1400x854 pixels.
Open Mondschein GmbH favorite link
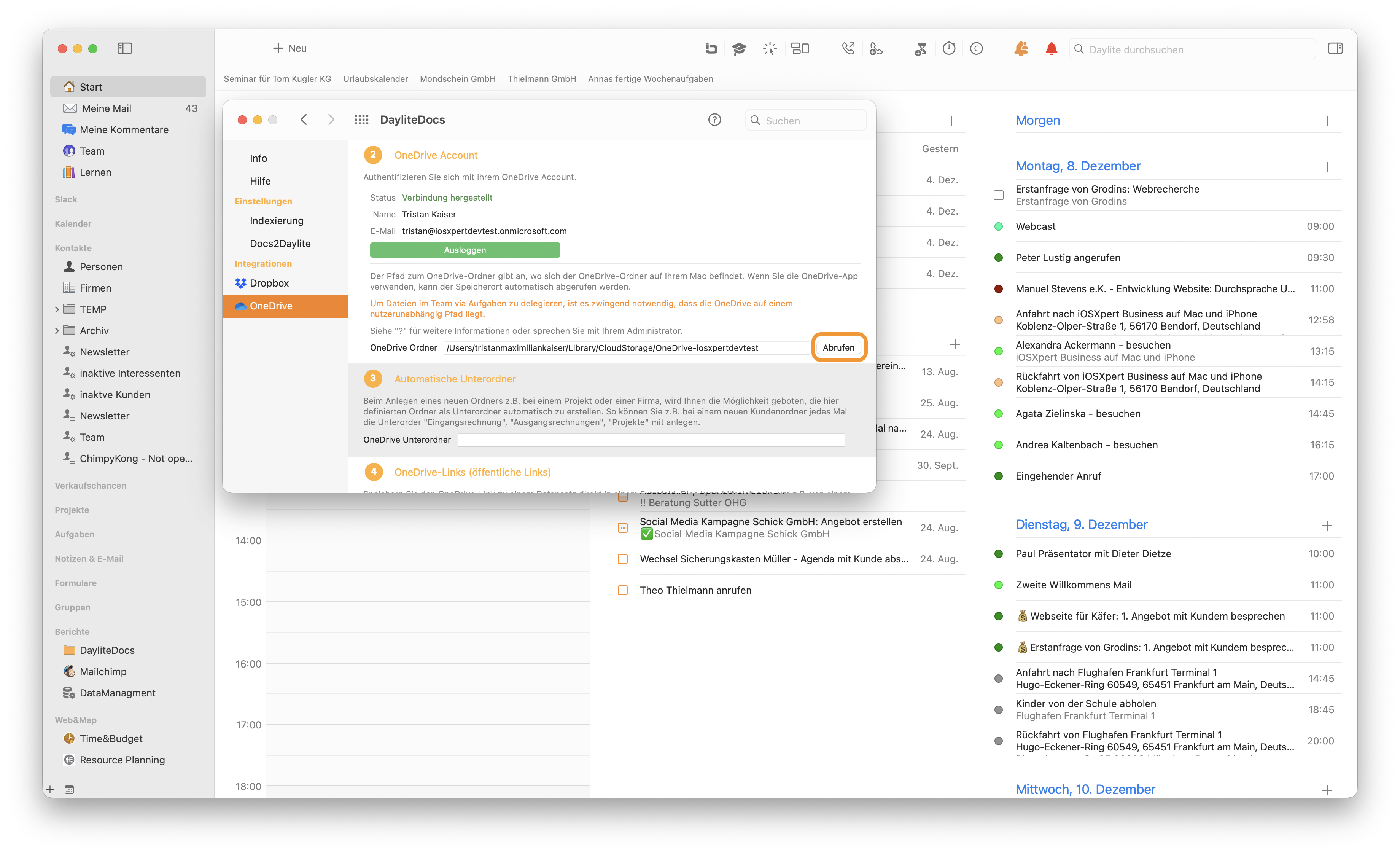(458, 79)
